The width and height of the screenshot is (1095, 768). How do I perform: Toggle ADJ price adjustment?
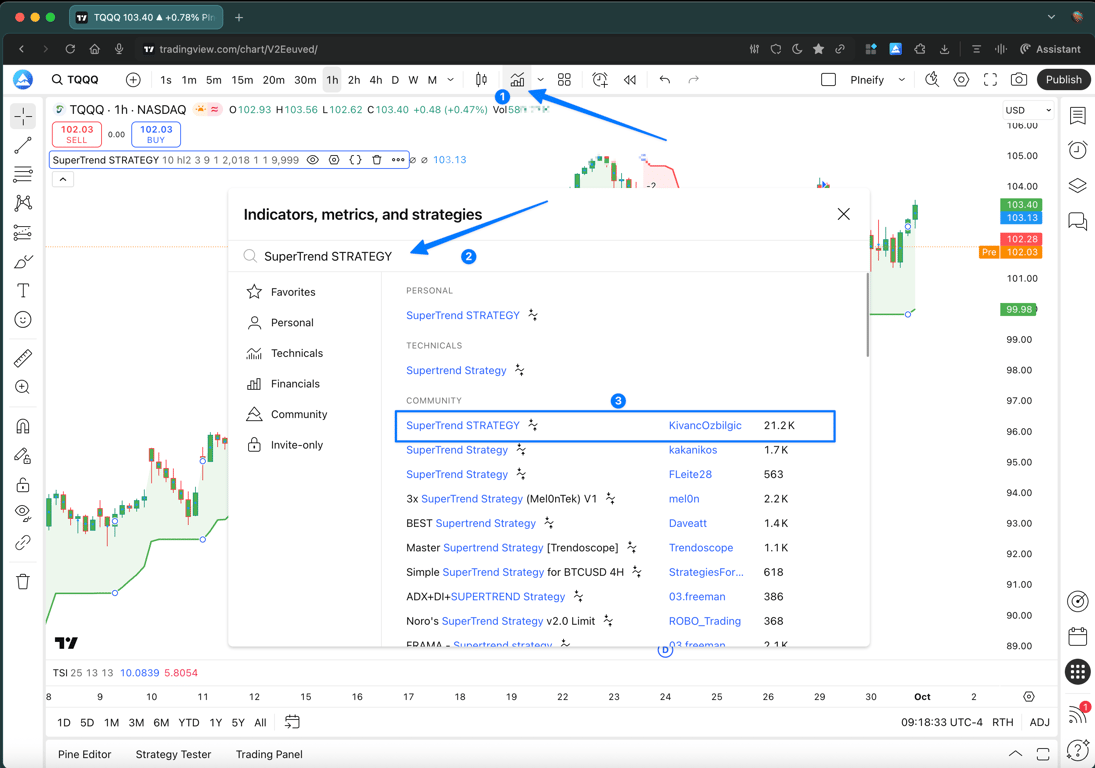(1040, 722)
